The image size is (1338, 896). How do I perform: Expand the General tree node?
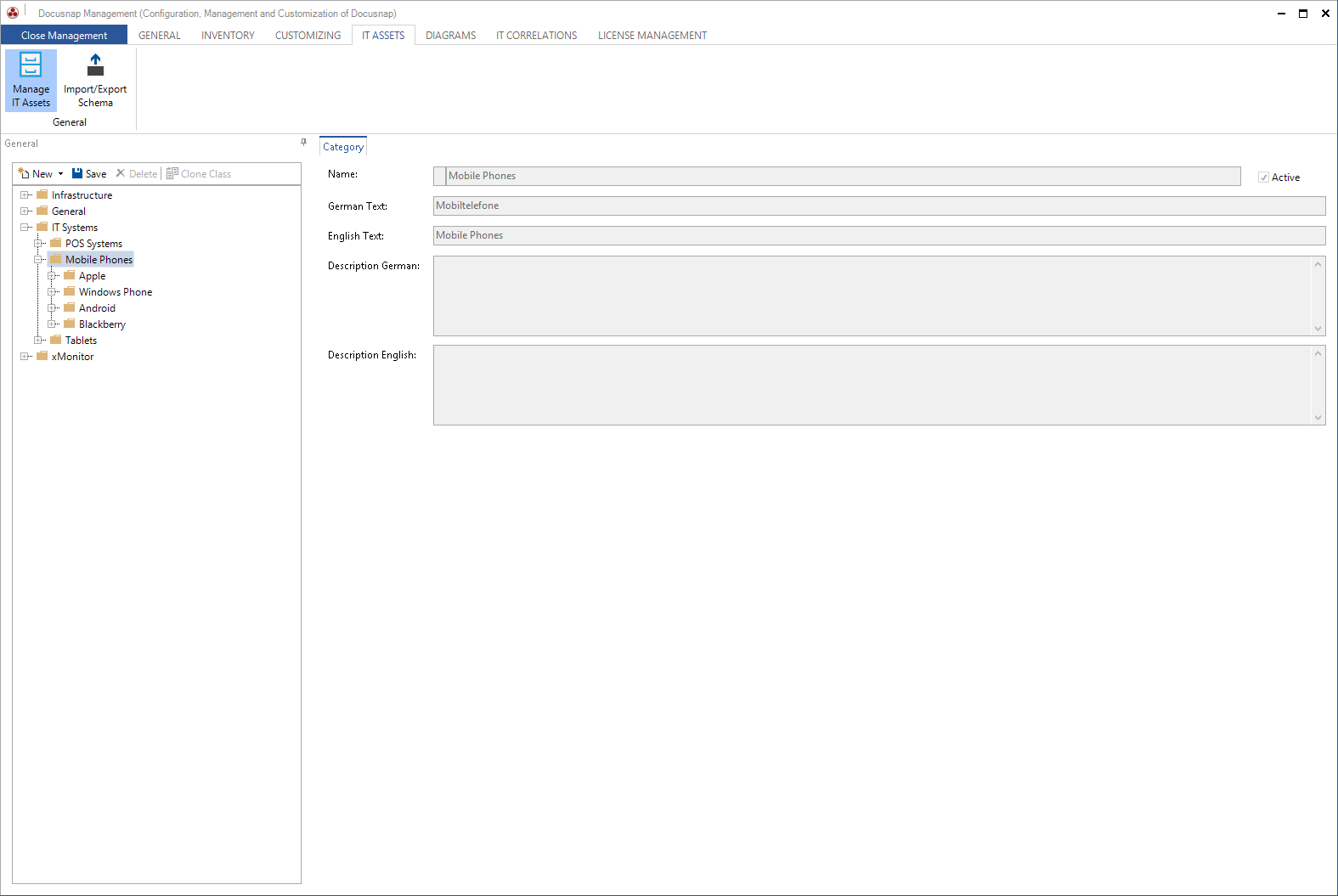pyautogui.click(x=25, y=211)
